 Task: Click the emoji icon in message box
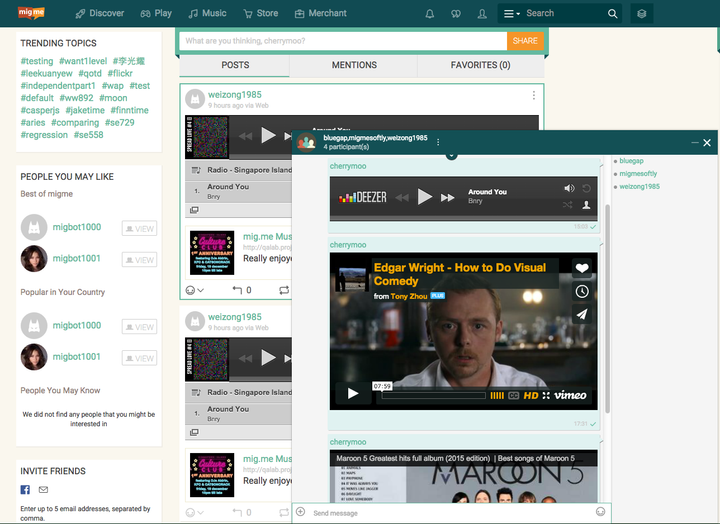[600, 512]
